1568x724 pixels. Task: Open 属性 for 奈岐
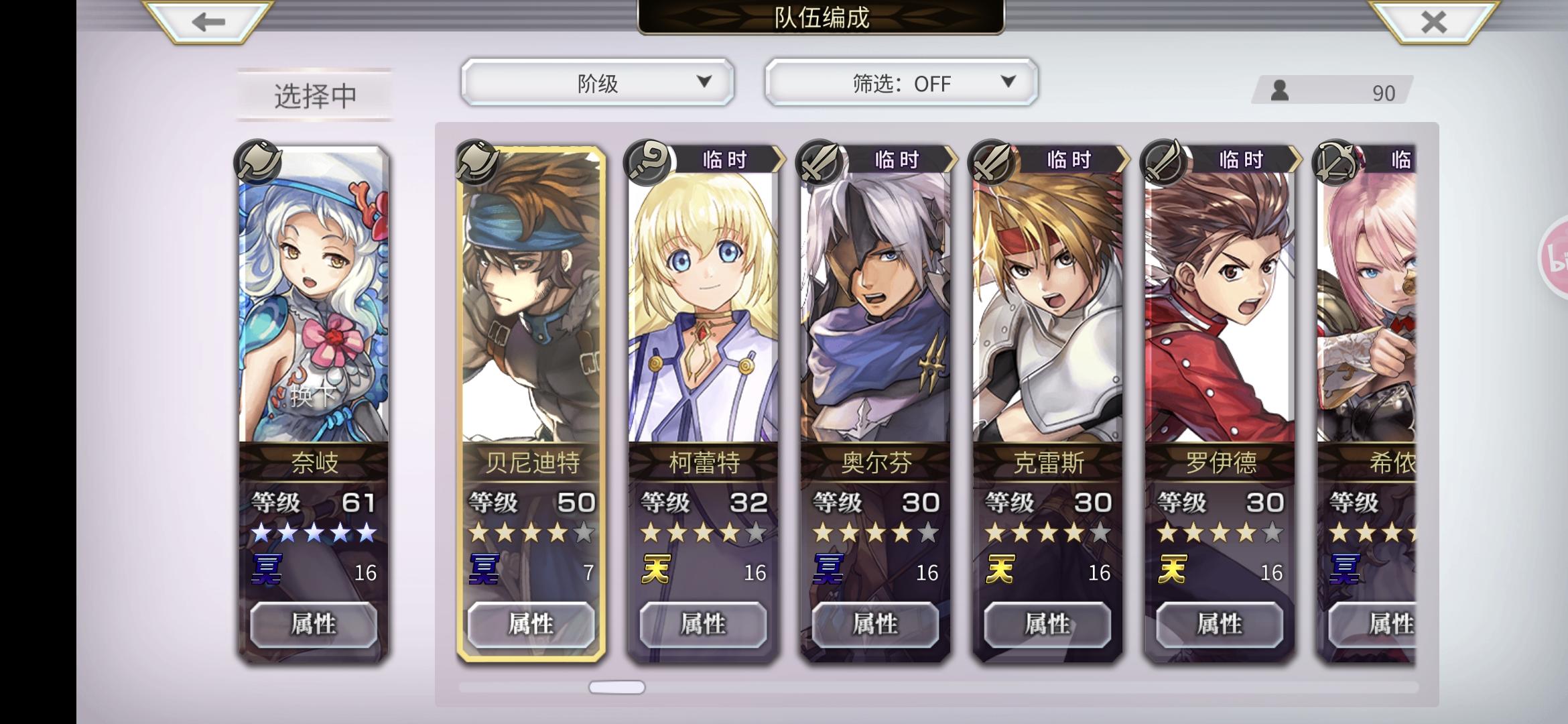[314, 624]
